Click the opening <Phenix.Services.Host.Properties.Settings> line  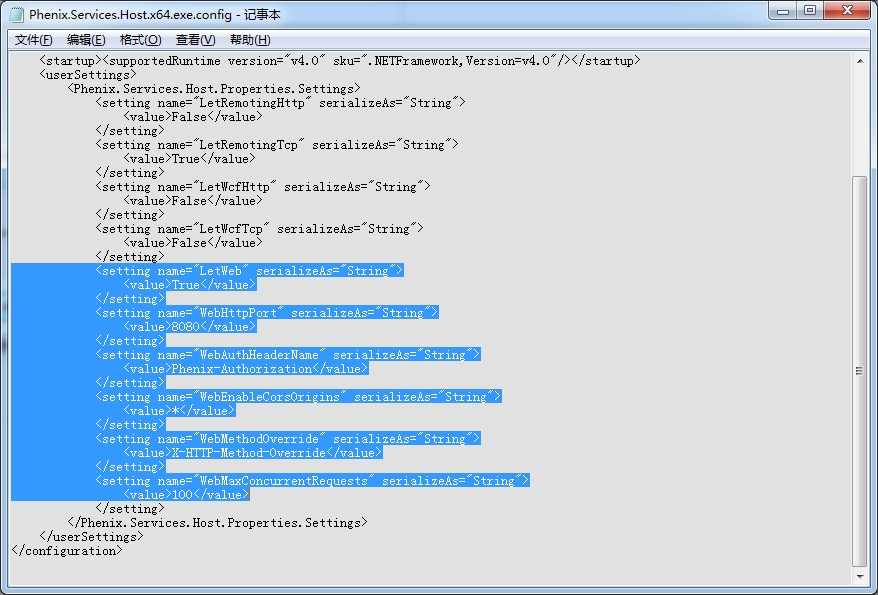[214, 88]
